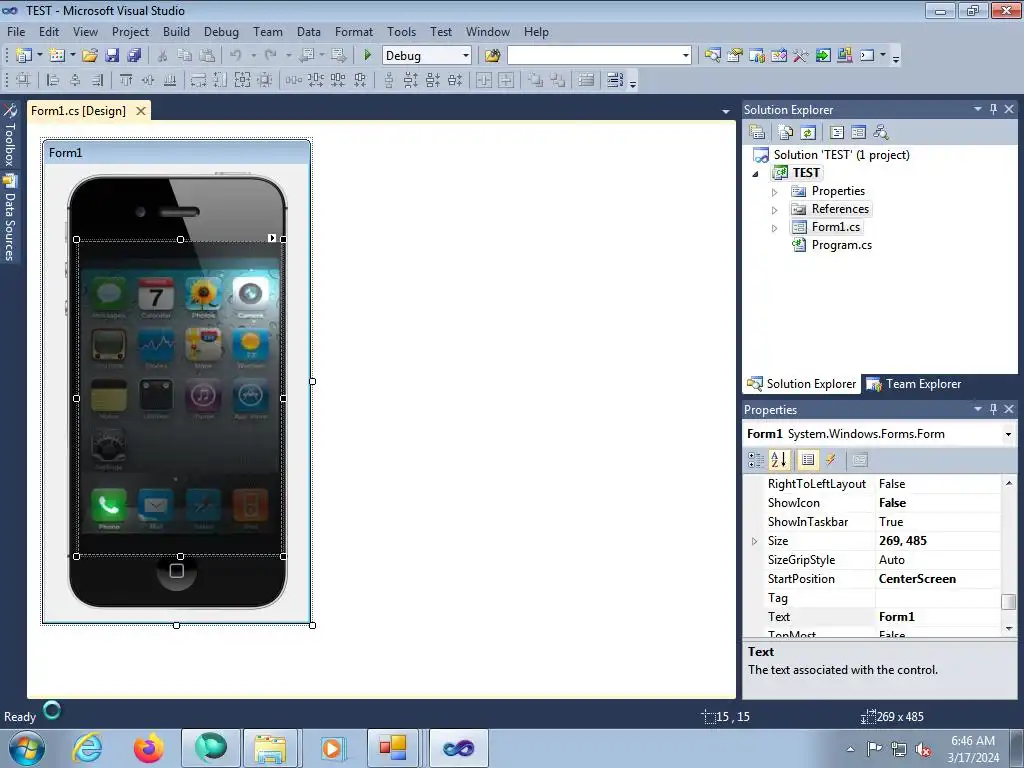Open the Debug configuration dropdown
This screenshot has width=1024, height=768.
coord(466,56)
